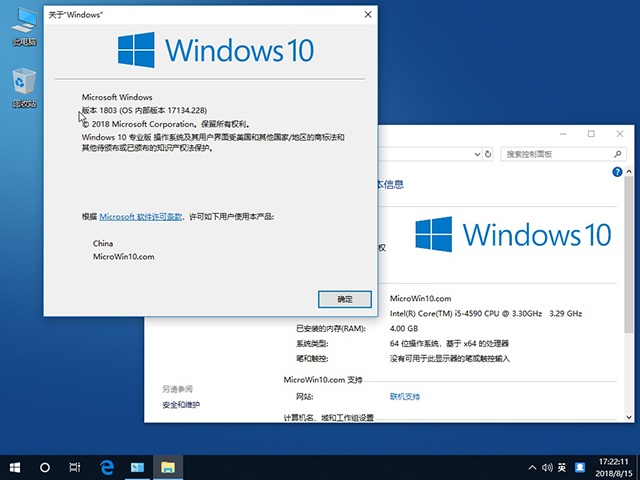This screenshot has width=640, height=480.
Task: Select the version text 版本 1803 line
Action: (x=144, y=110)
